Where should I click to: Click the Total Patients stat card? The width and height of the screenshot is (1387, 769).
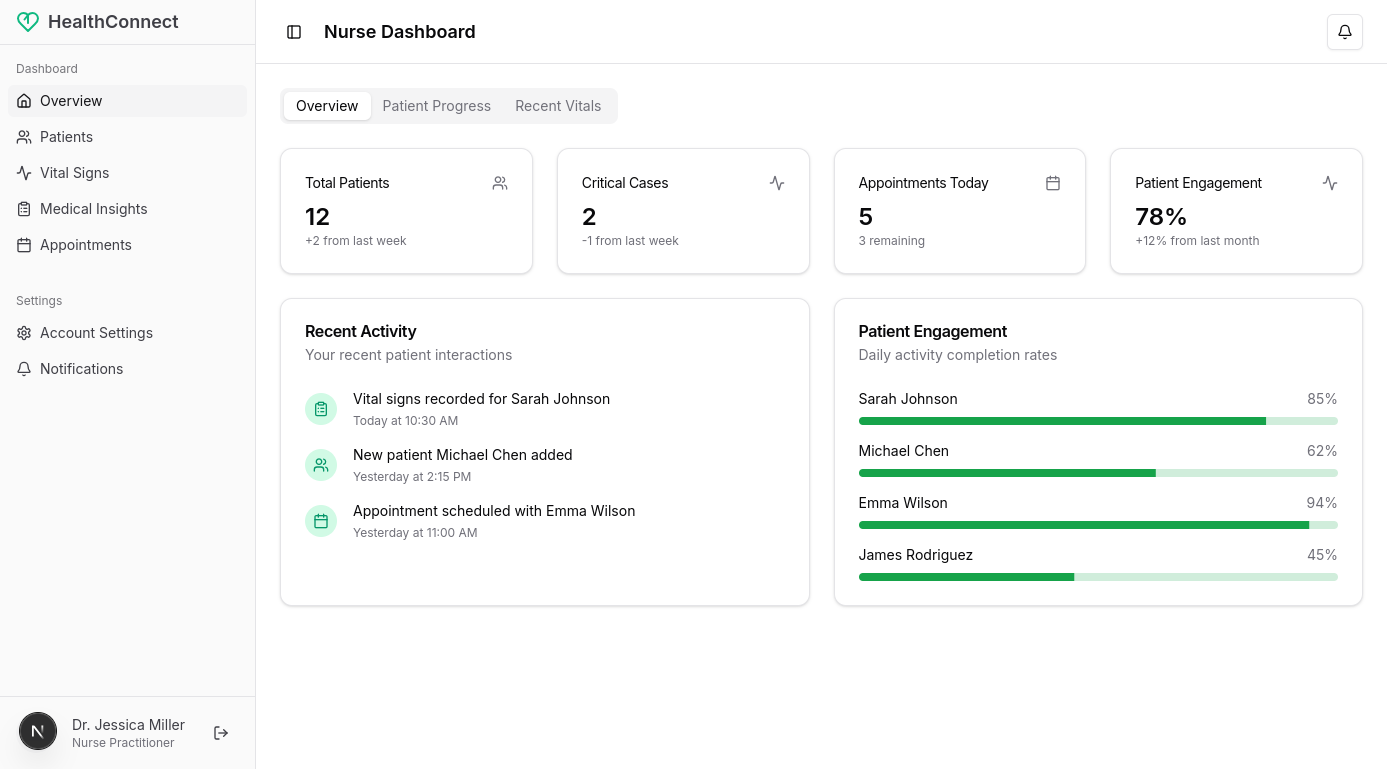click(x=406, y=211)
